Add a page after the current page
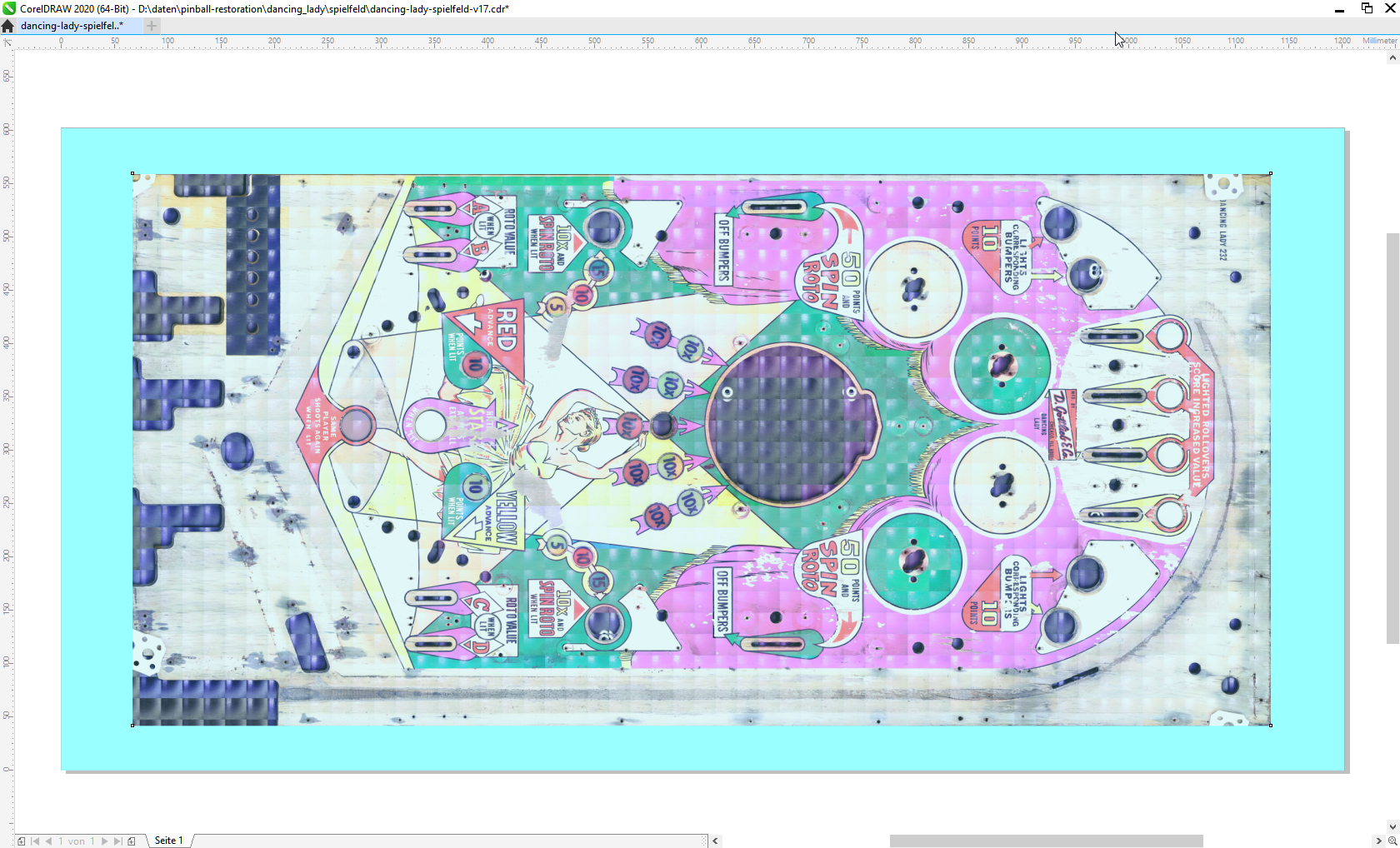 pos(132,841)
